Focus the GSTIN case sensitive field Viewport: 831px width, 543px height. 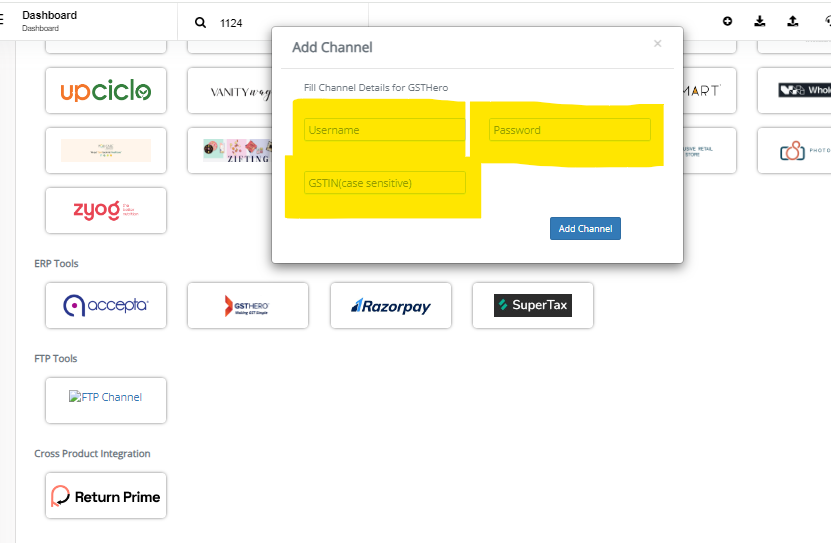(385, 183)
